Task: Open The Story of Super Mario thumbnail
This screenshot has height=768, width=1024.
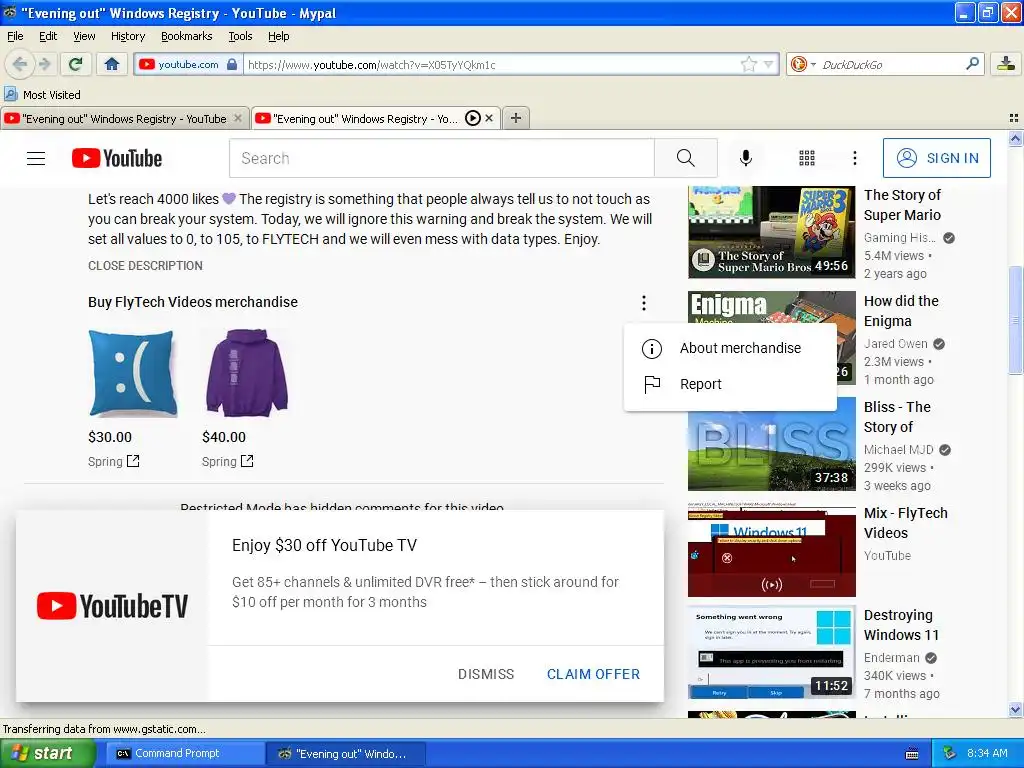Action: coord(771,232)
